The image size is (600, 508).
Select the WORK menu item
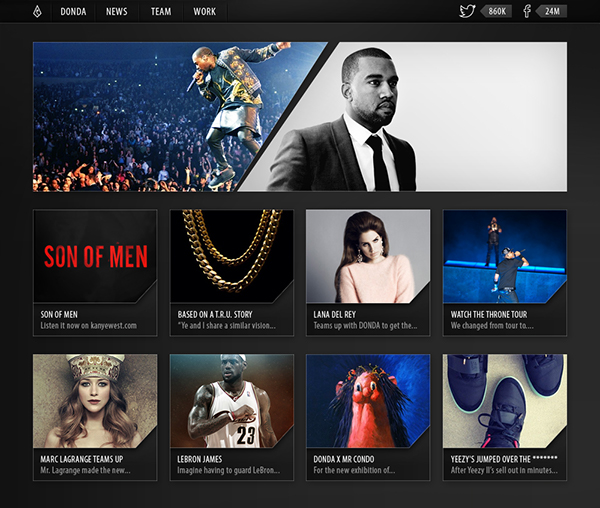pyautogui.click(x=204, y=11)
